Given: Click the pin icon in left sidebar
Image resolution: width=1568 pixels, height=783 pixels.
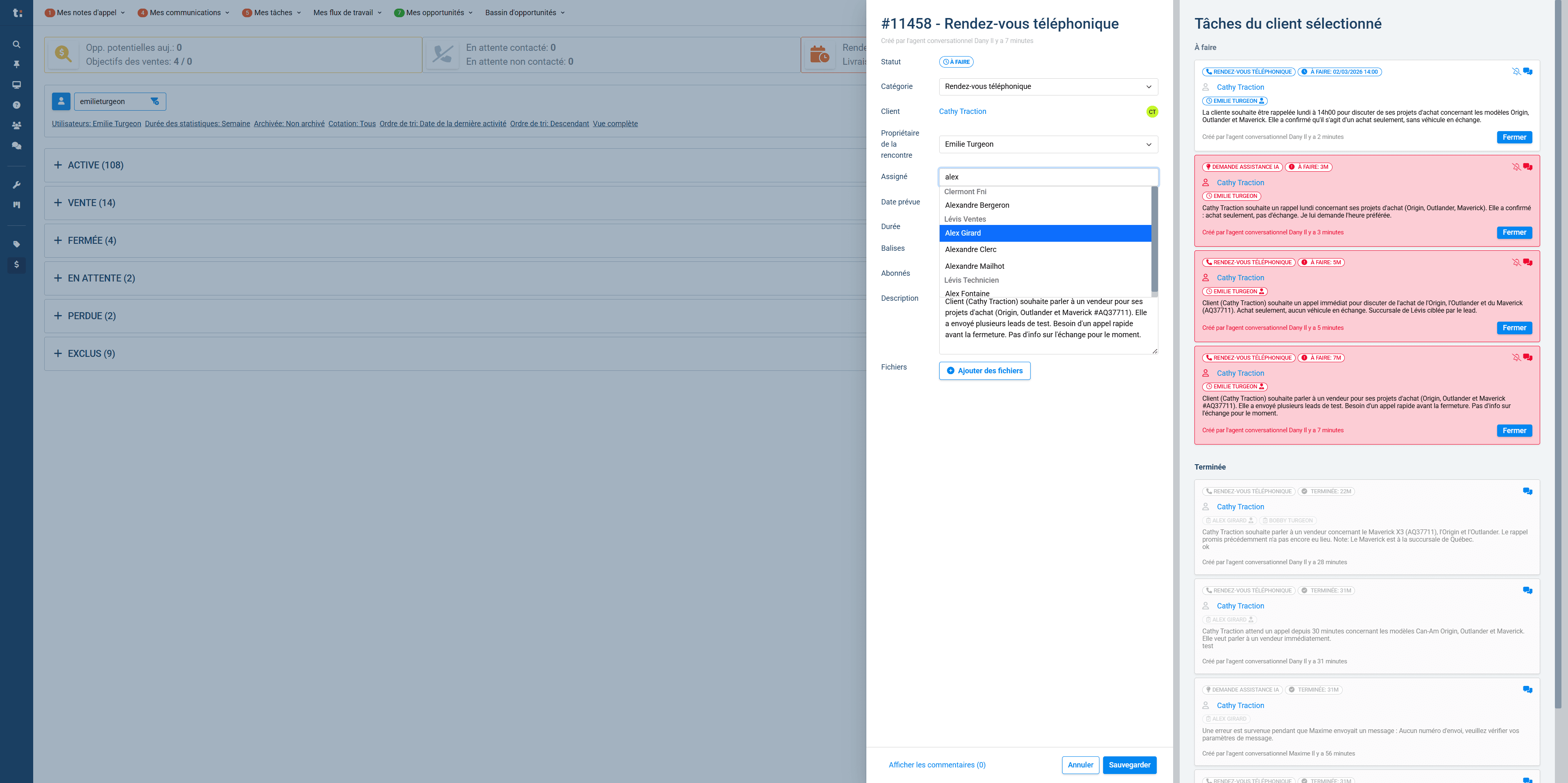Looking at the screenshot, I should click(x=16, y=65).
